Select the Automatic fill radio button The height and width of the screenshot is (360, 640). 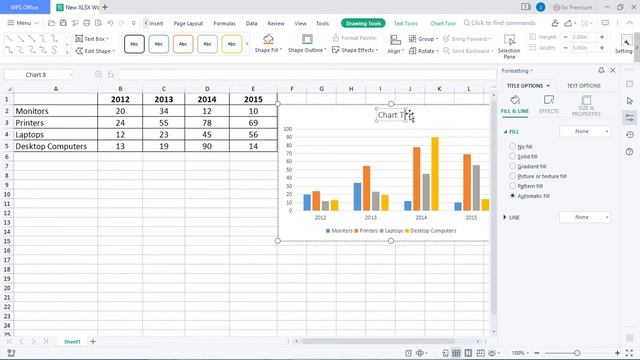[513, 196]
